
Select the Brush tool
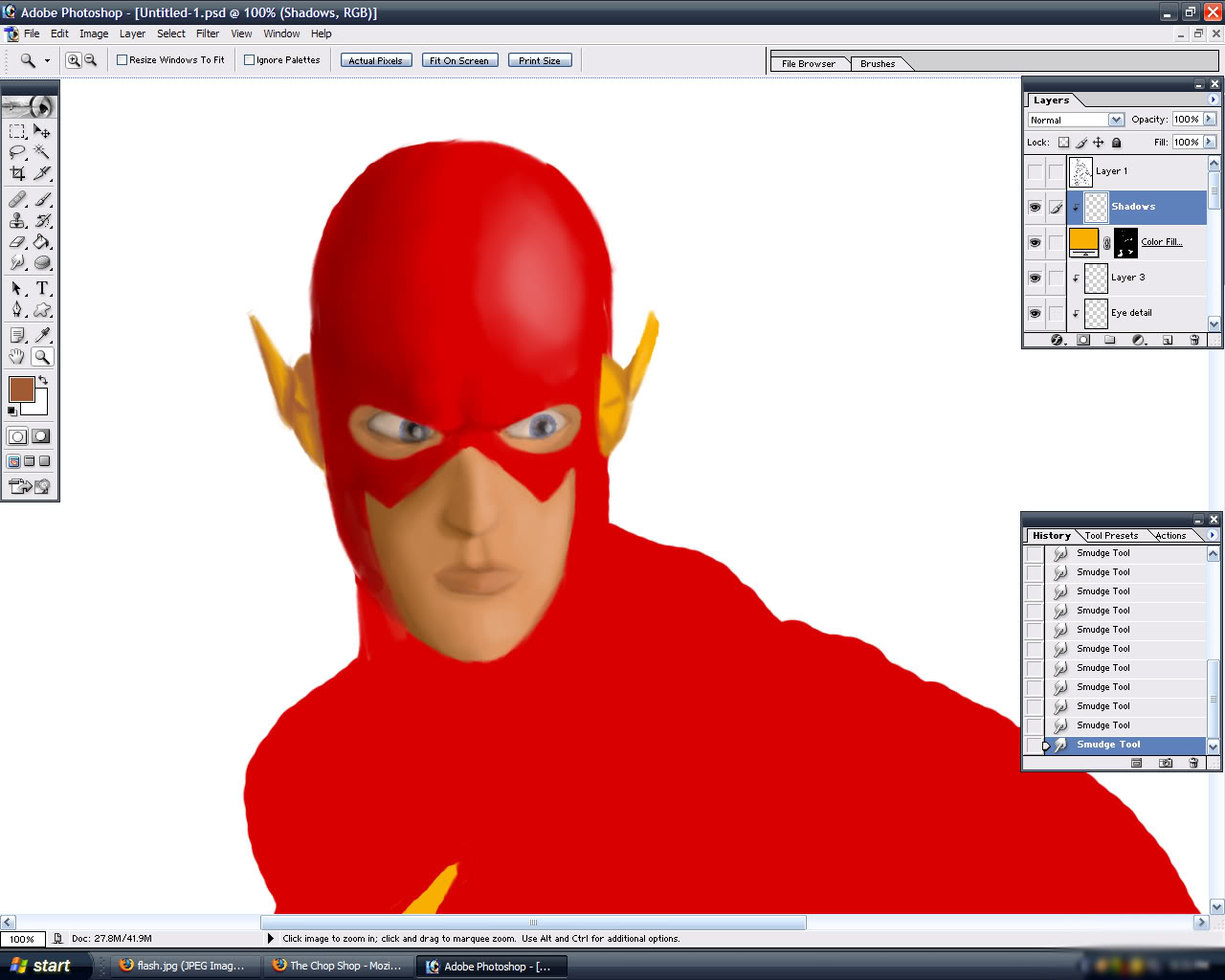pyautogui.click(x=42, y=199)
